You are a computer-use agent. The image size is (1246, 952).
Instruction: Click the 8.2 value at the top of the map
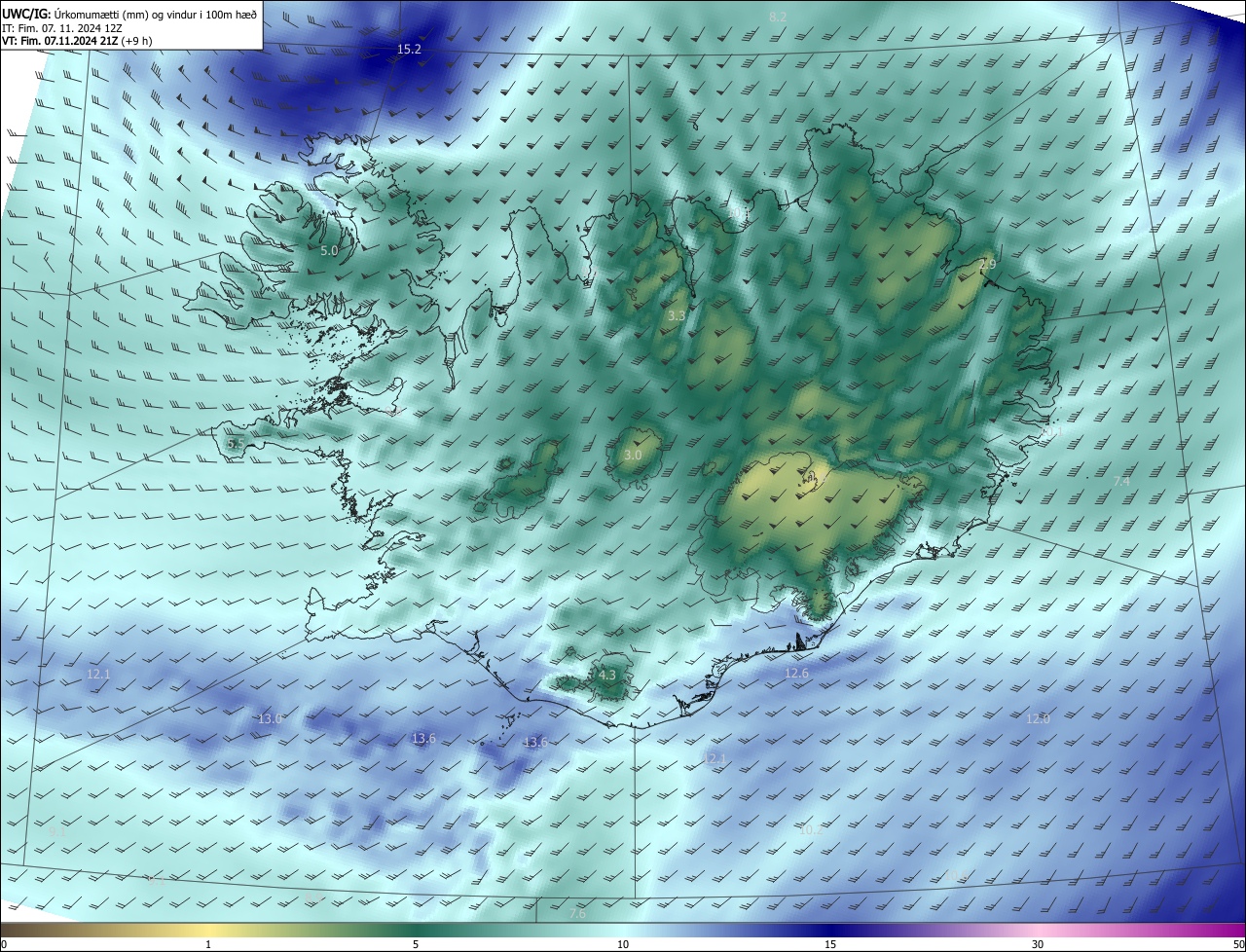coord(778,17)
